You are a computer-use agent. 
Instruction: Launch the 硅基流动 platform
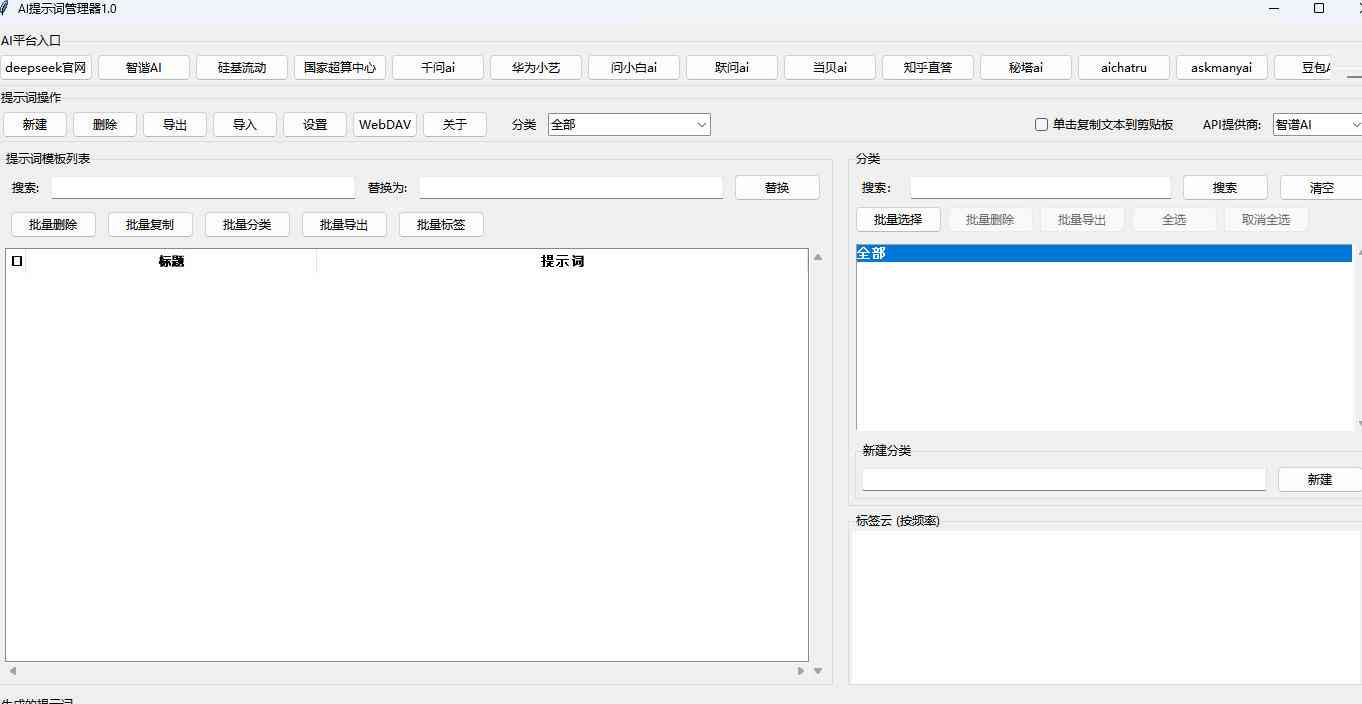[x=242, y=68]
